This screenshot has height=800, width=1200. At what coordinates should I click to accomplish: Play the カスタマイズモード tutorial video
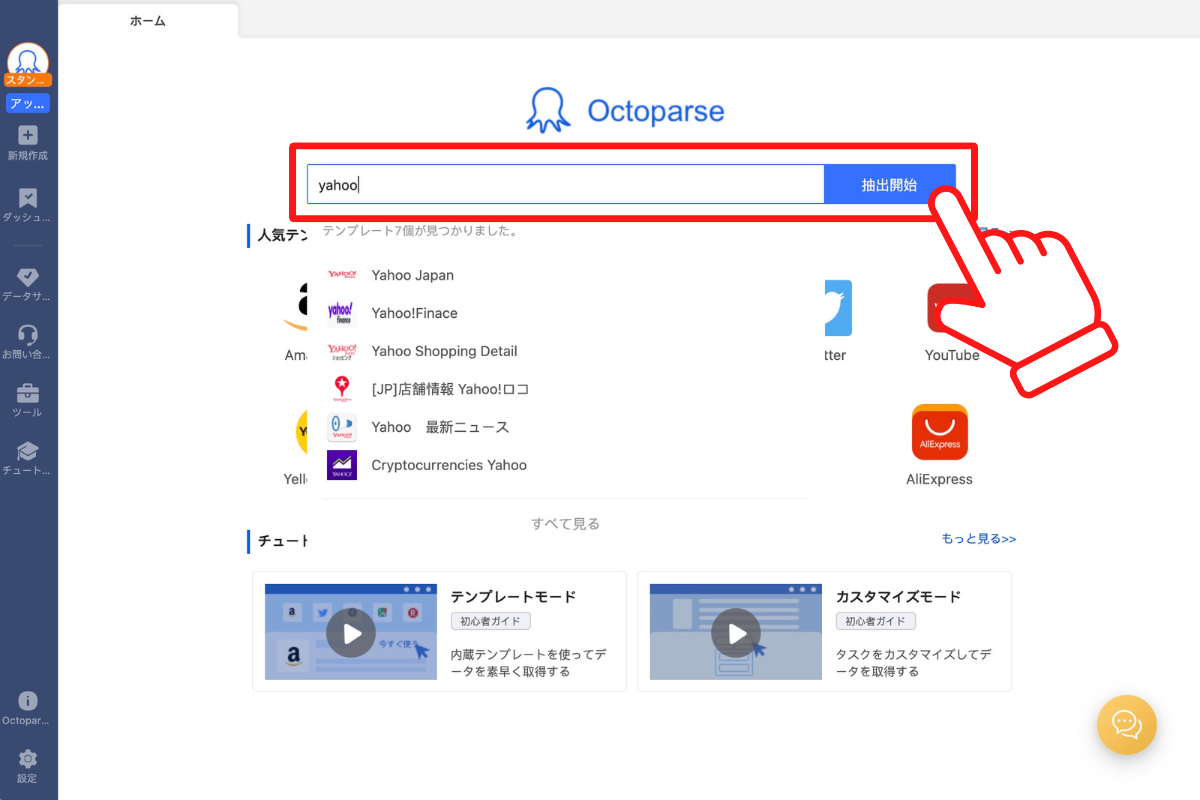point(736,632)
